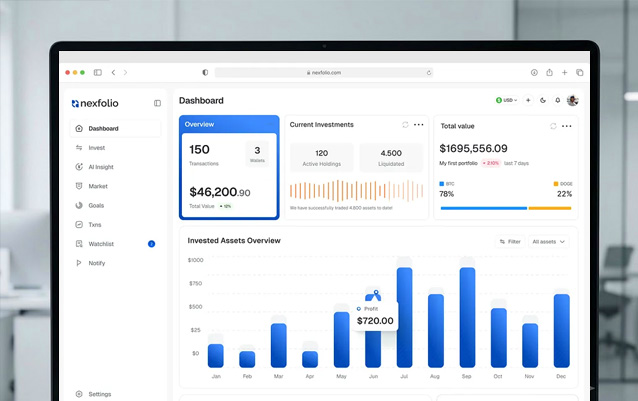Click the Market shield icon

point(79,186)
